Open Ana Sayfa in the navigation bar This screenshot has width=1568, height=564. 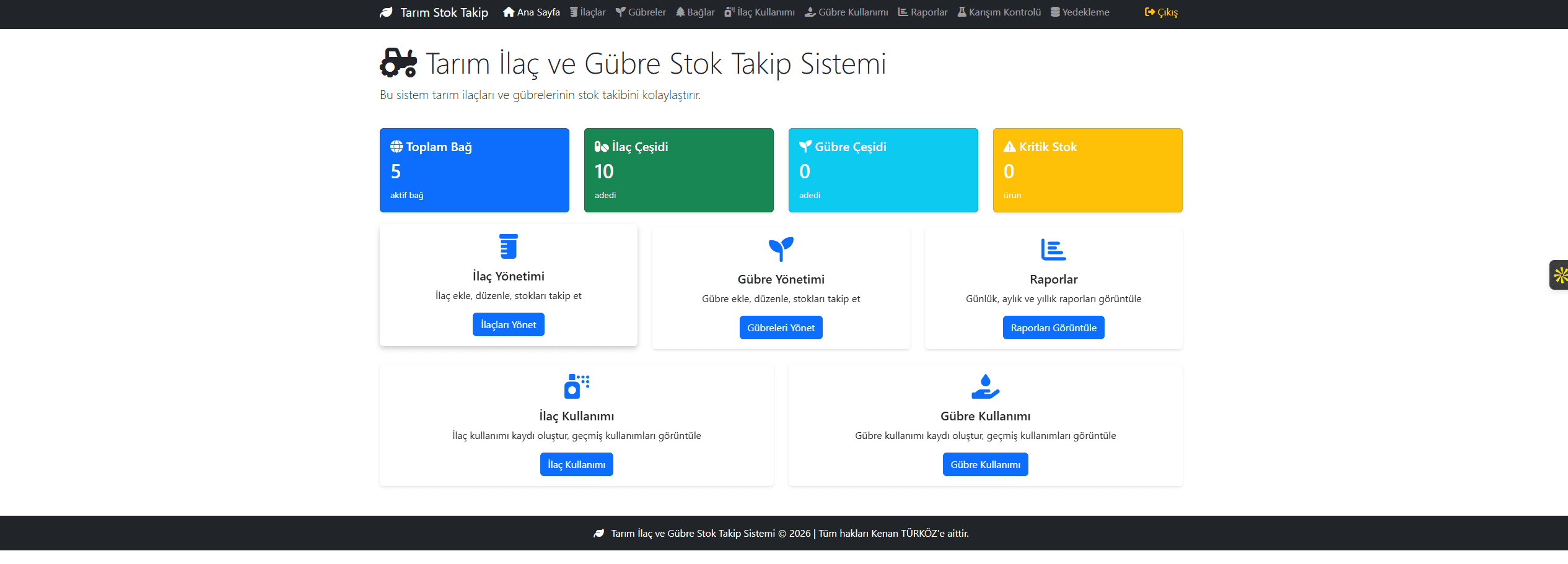[532, 12]
